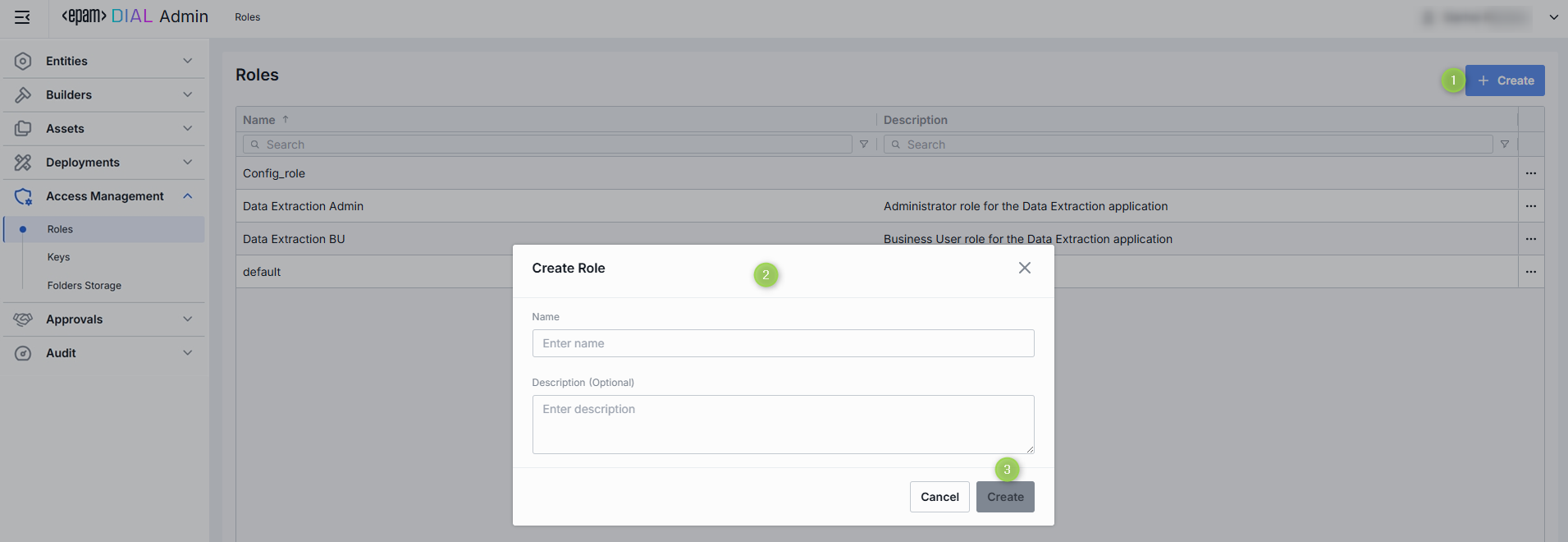Click the Approvals handshake icon
The width and height of the screenshot is (1568, 542).
(23, 319)
